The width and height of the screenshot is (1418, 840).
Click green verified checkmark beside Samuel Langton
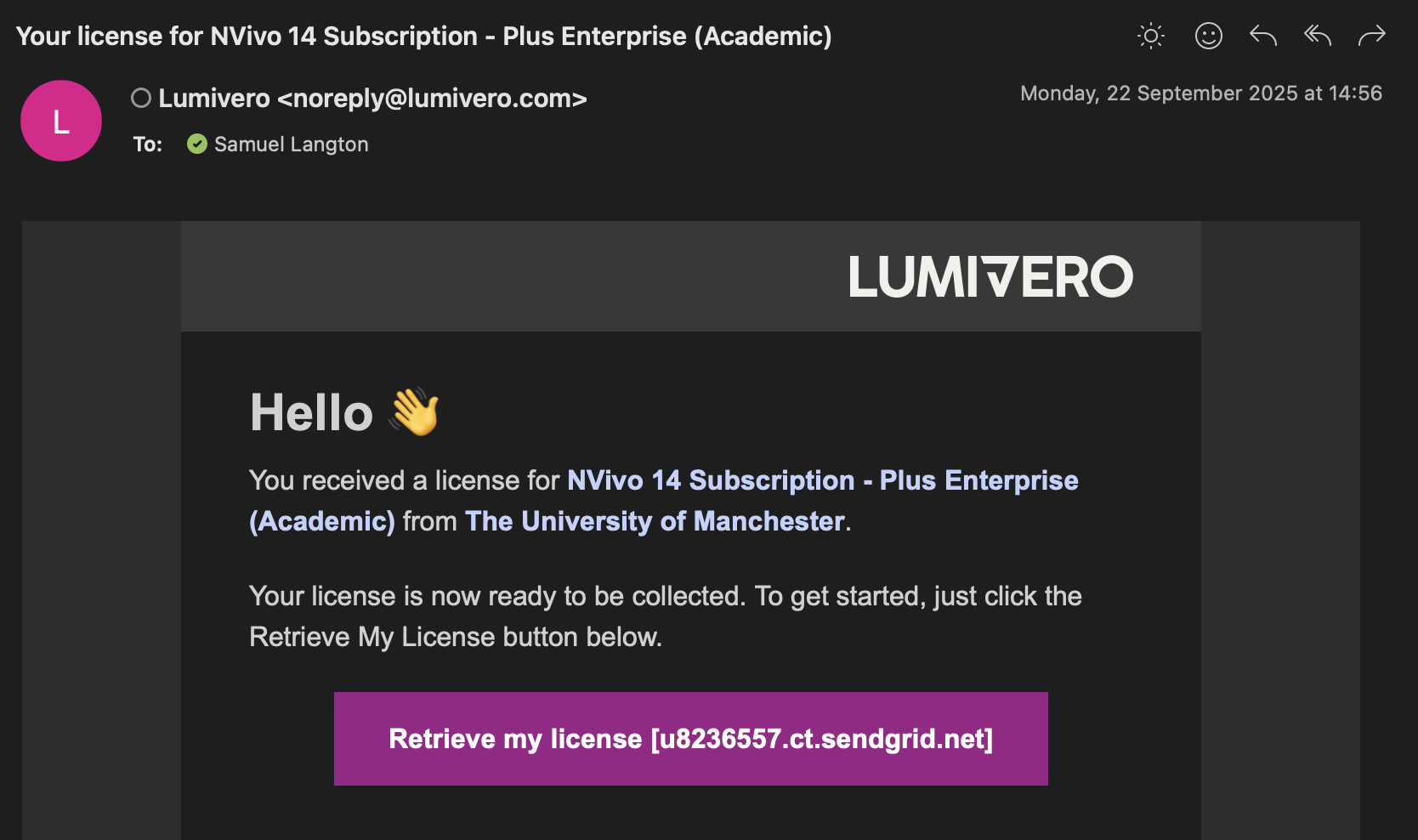197,145
